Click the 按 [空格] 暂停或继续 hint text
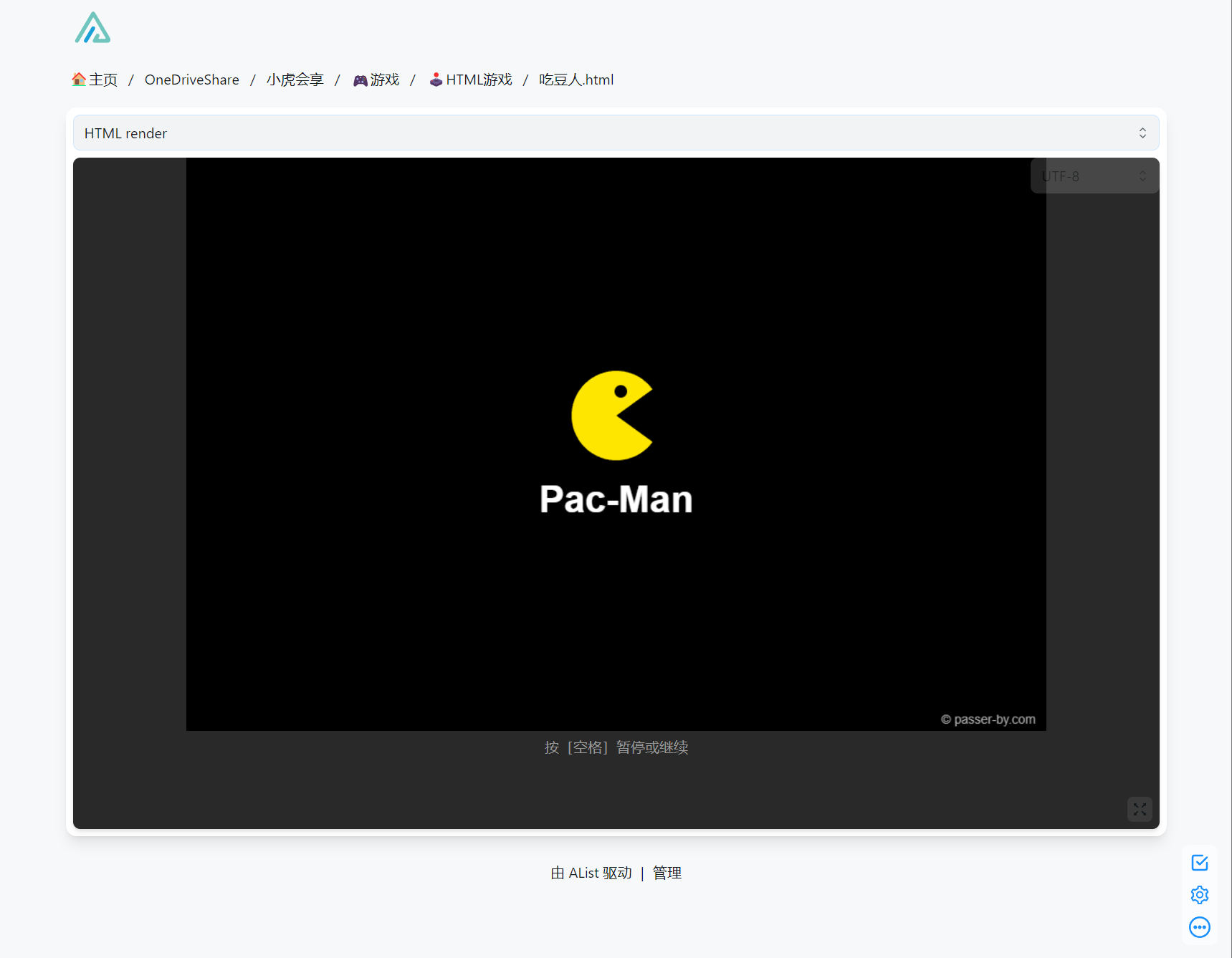This screenshot has width=1232, height=958. (616, 747)
